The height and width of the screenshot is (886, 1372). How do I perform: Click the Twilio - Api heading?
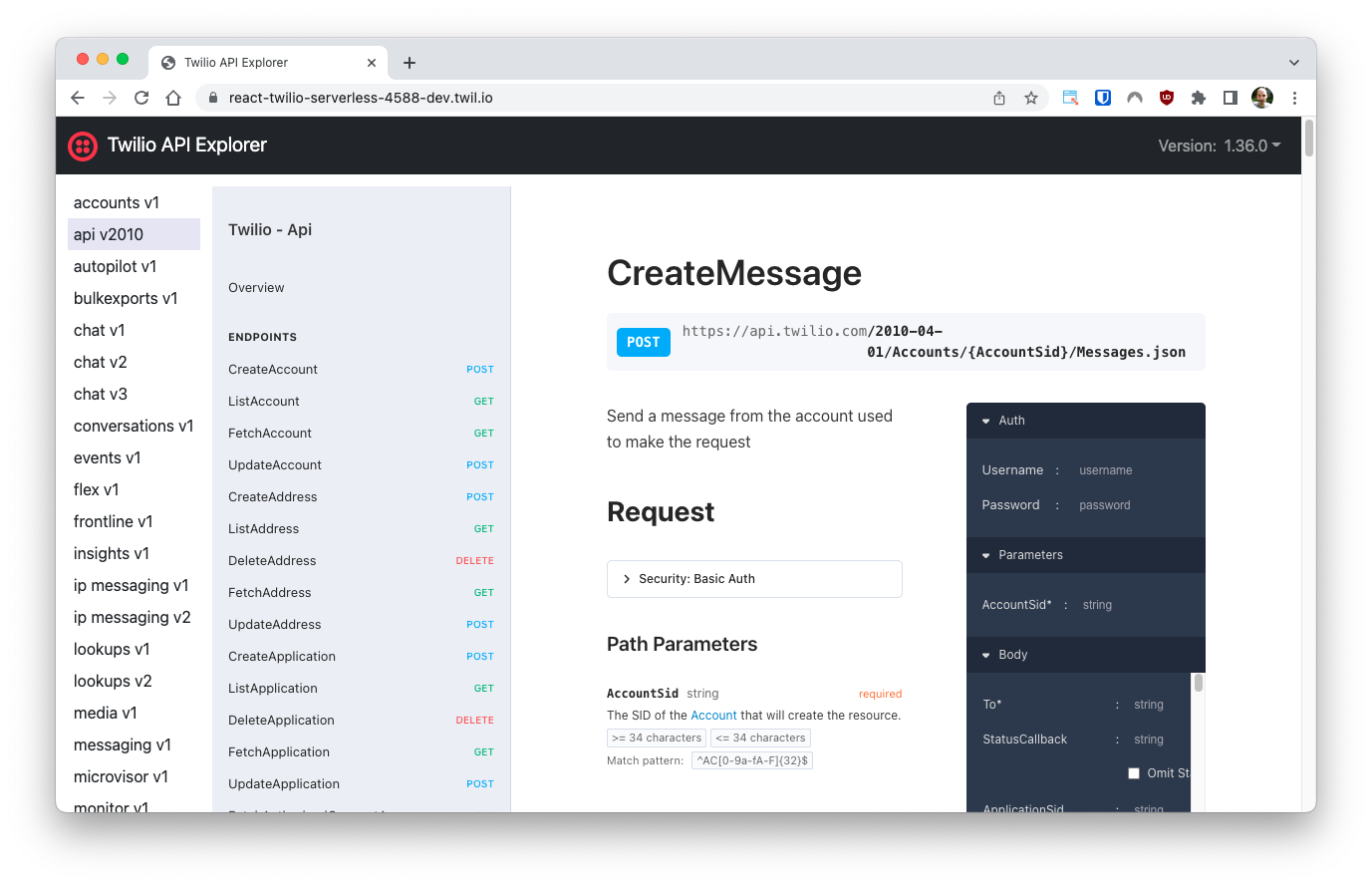[x=270, y=230]
